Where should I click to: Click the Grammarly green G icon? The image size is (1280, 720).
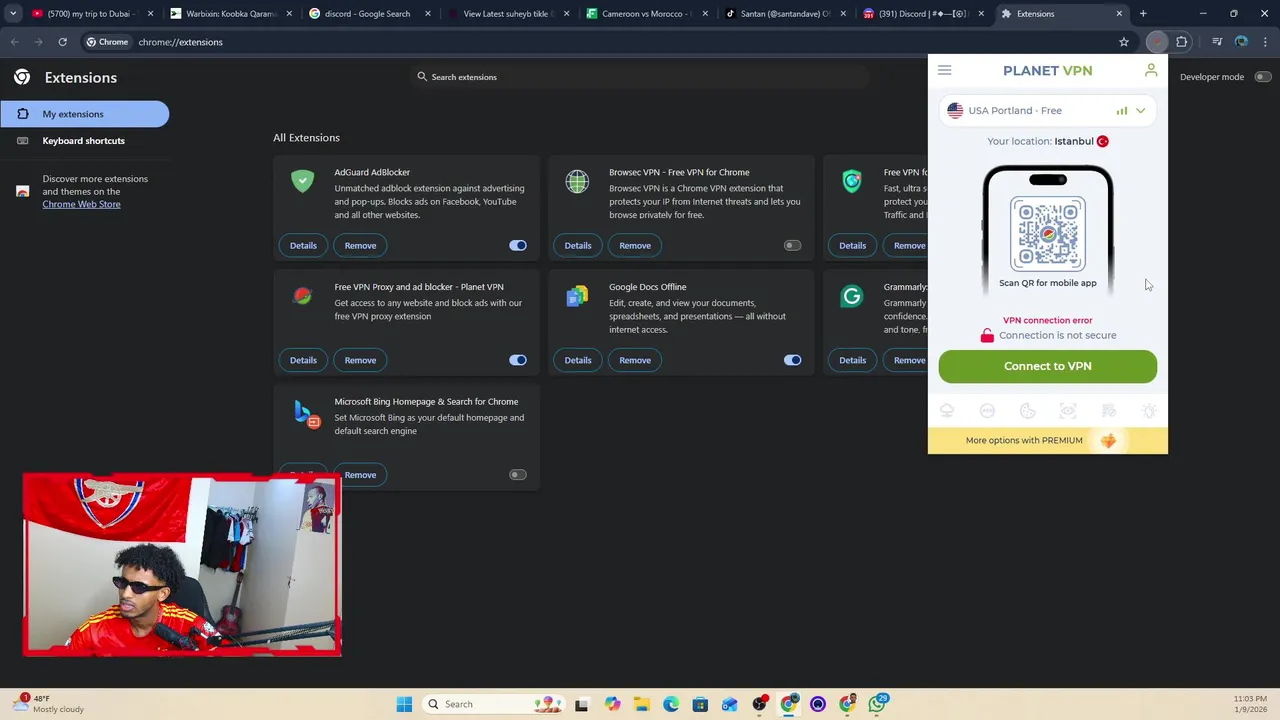pyautogui.click(x=852, y=296)
